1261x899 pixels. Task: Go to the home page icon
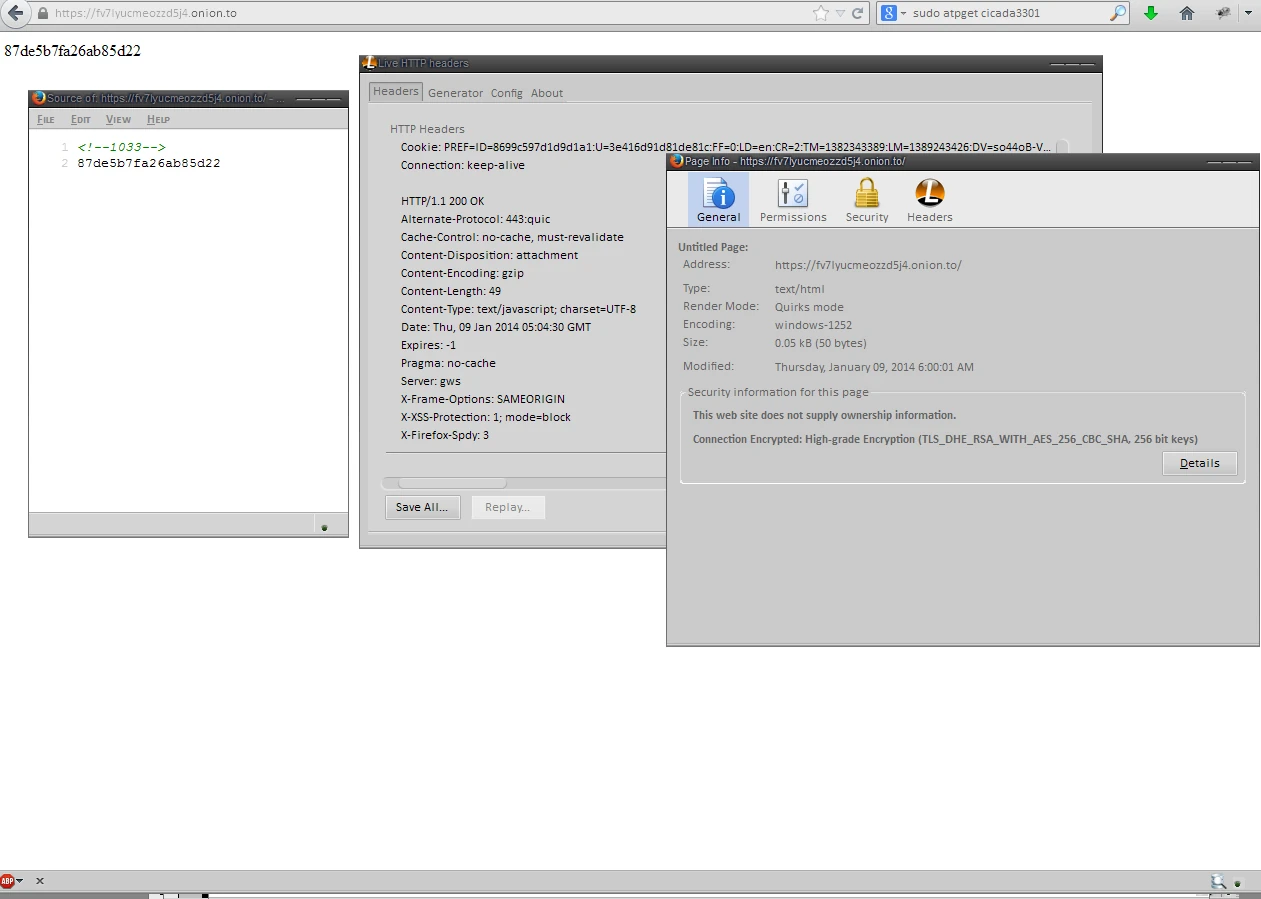(1187, 13)
